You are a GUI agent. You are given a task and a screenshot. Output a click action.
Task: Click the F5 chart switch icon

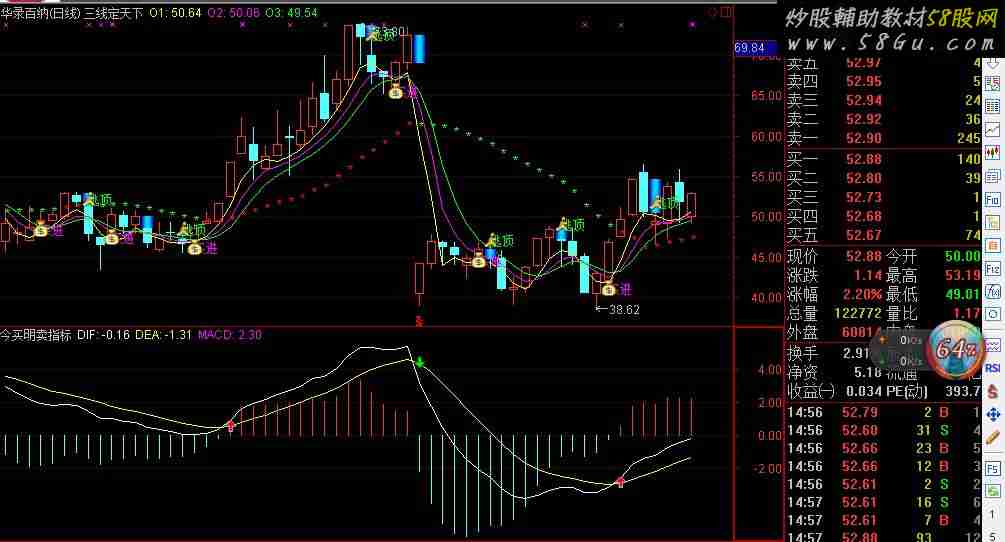coord(993,468)
